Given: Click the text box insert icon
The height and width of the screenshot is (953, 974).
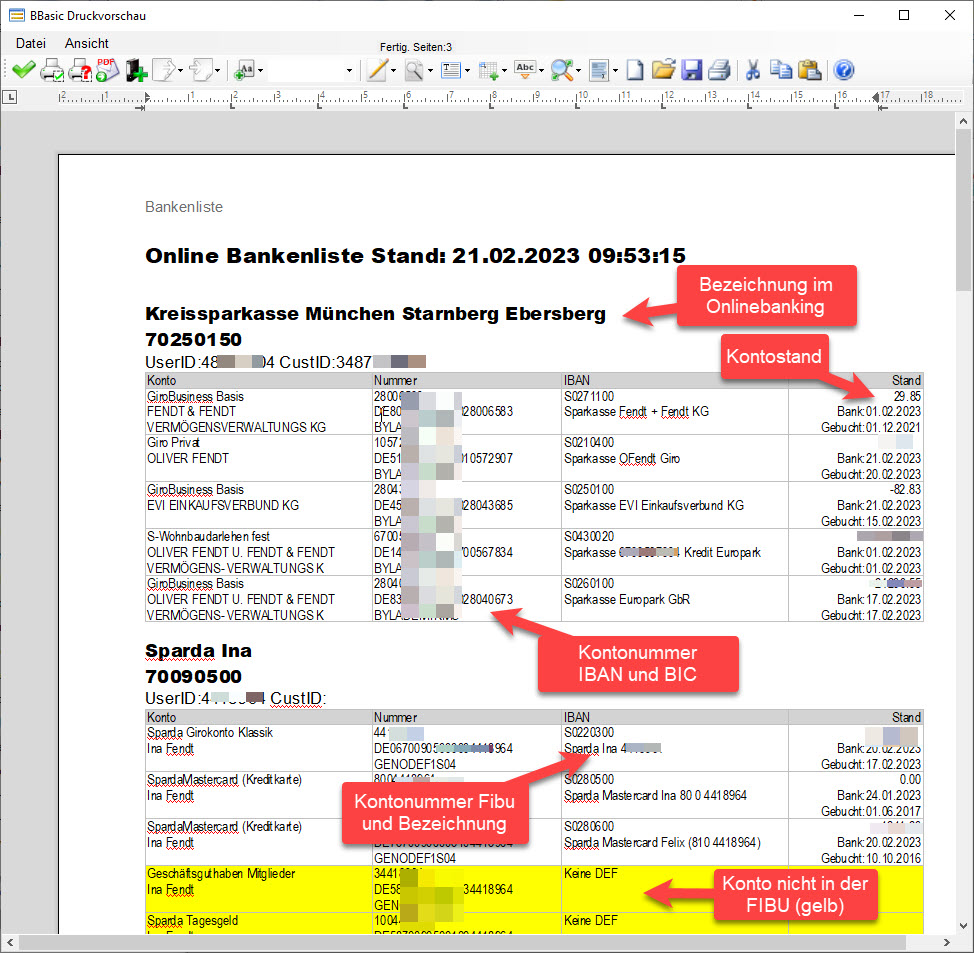Looking at the screenshot, I should pos(451,70).
